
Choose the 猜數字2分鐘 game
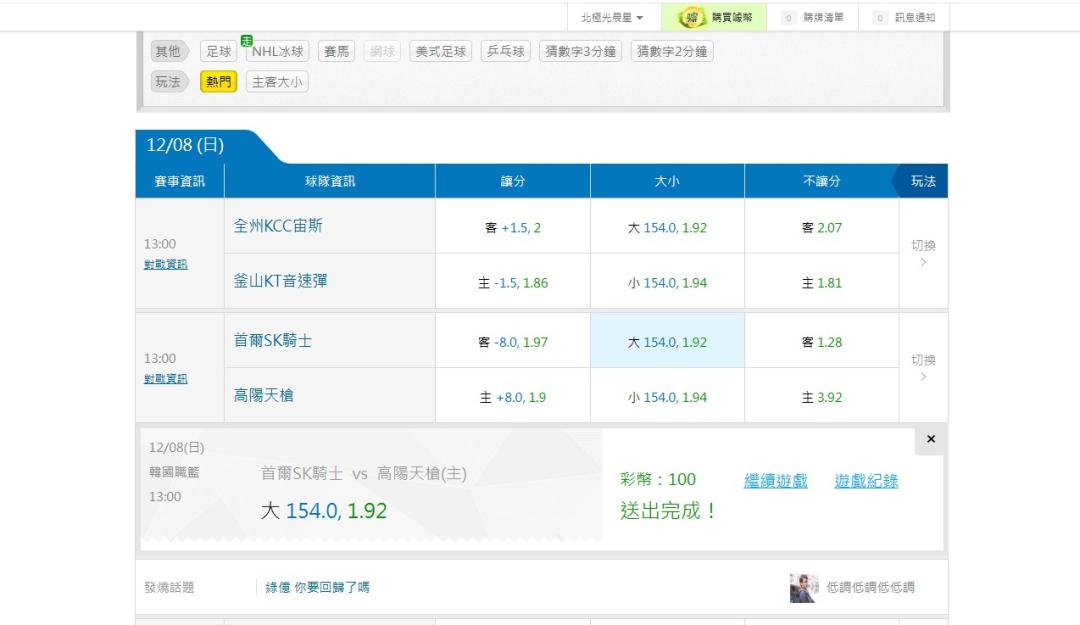pyautogui.click(x=672, y=52)
